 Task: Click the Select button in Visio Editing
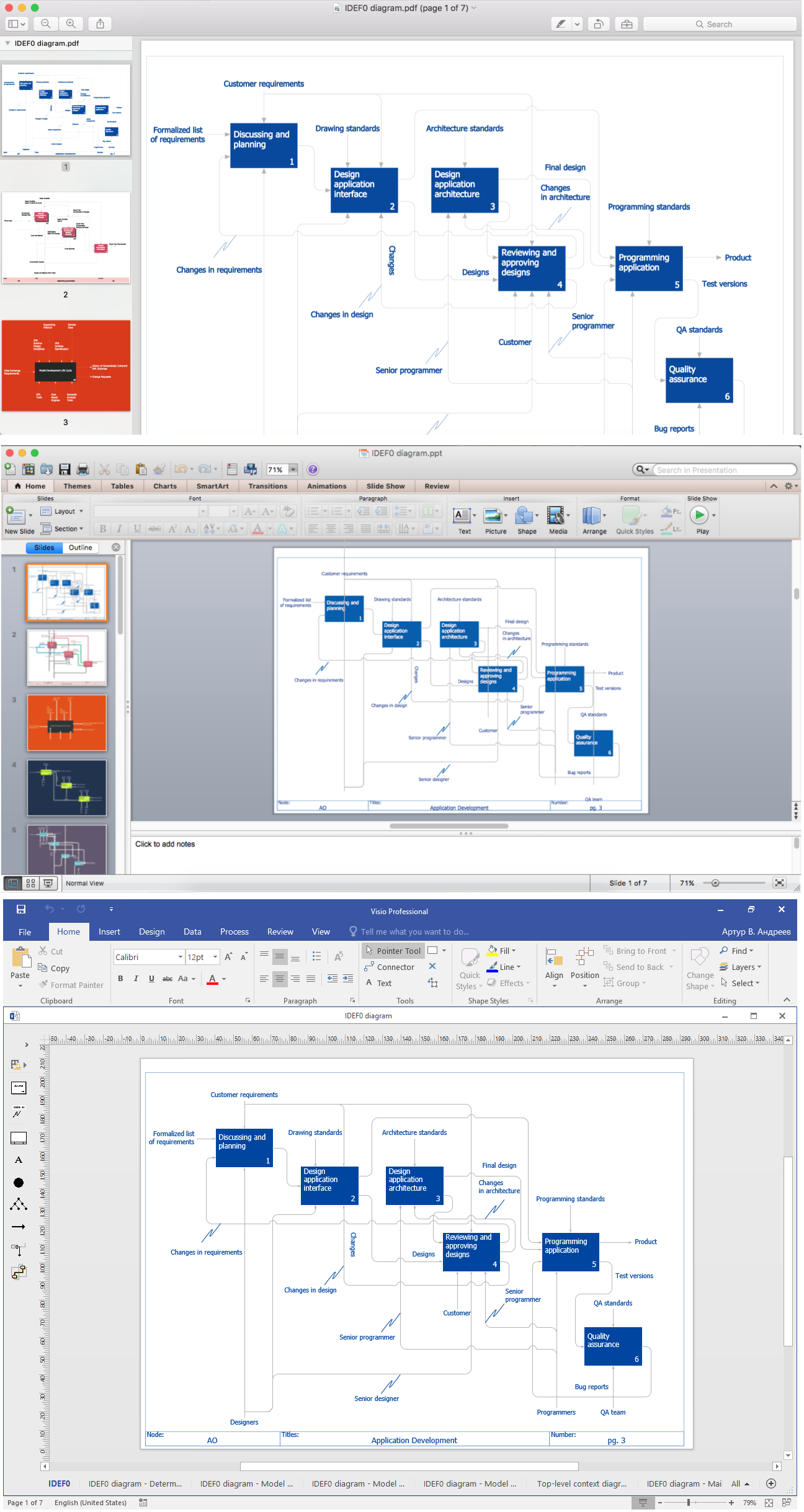click(x=739, y=983)
